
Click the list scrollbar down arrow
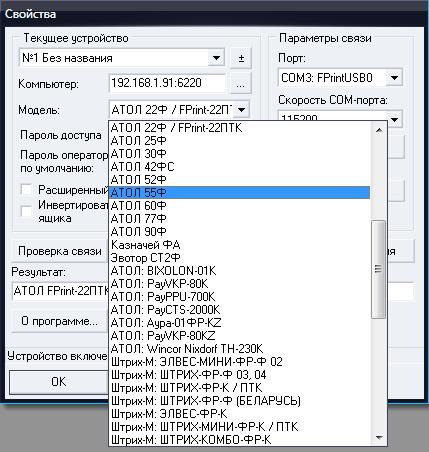pos(379,437)
